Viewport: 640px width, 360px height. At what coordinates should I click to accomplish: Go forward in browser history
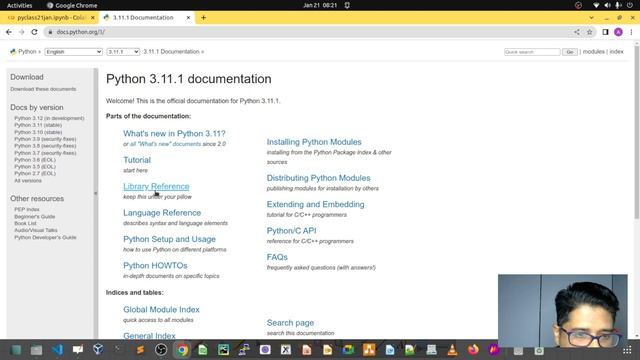tap(22, 32)
